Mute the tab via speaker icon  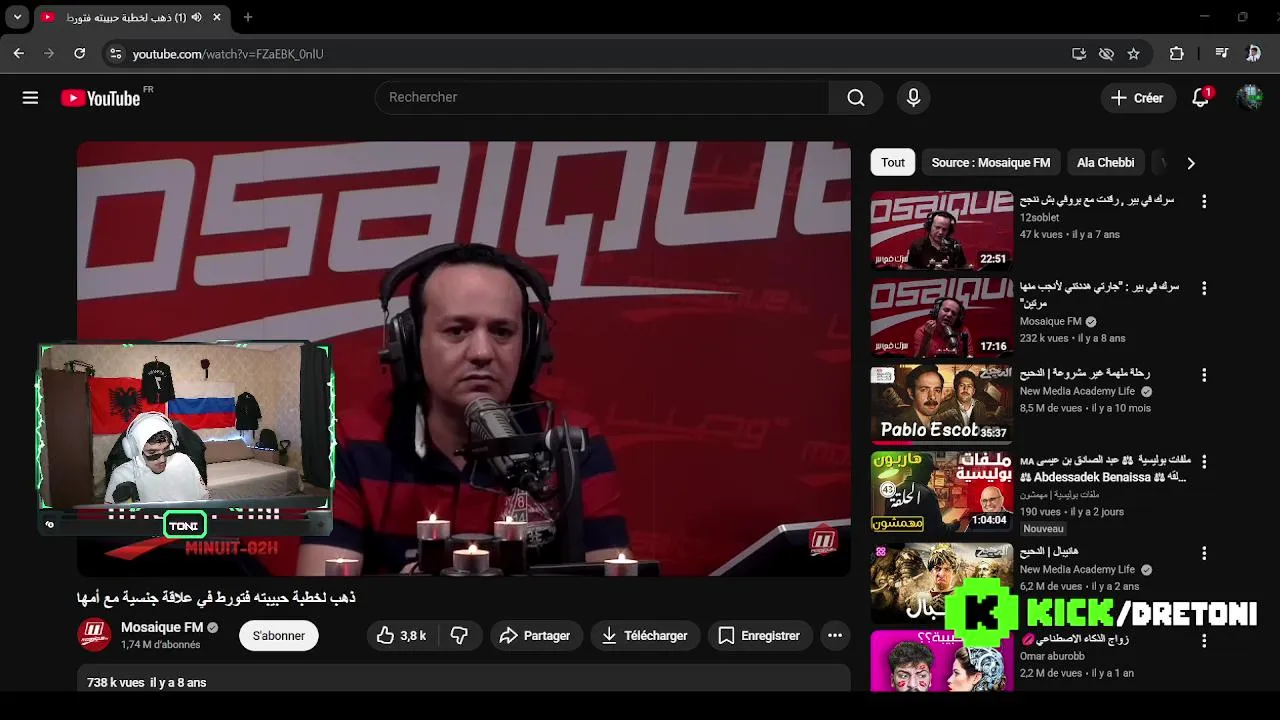(x=196, y=17)
